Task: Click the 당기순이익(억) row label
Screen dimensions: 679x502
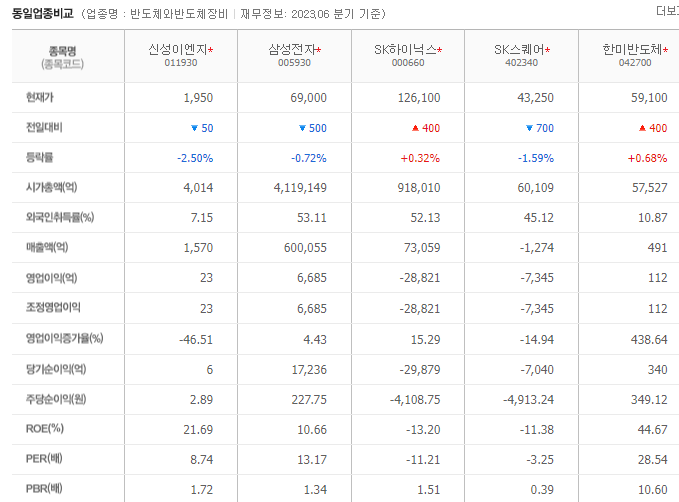Action: pyautogui.click(x=56, y=369)
